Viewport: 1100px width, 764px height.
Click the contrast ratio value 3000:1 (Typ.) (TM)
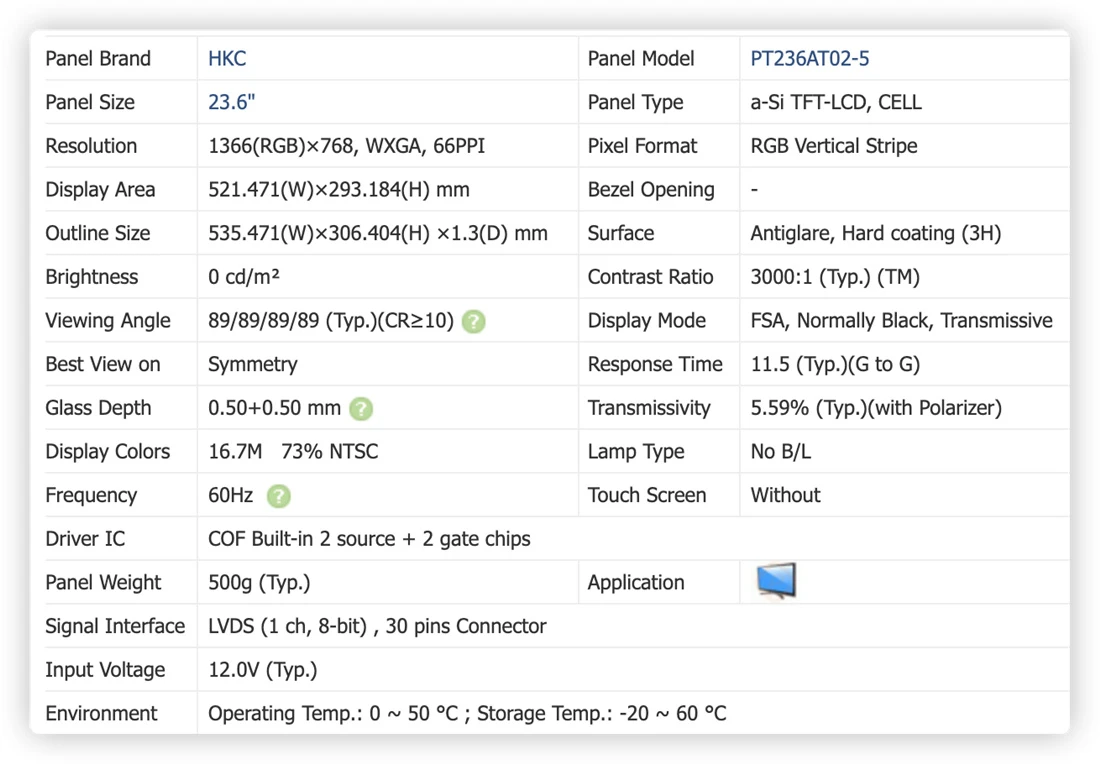(x=835, y=276)
